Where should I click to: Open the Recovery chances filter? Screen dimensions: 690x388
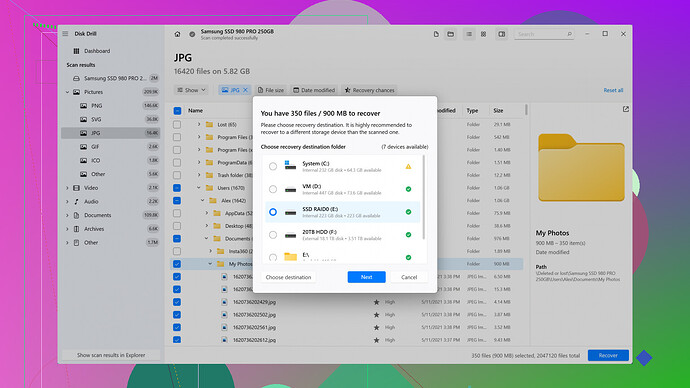(370, 90)
